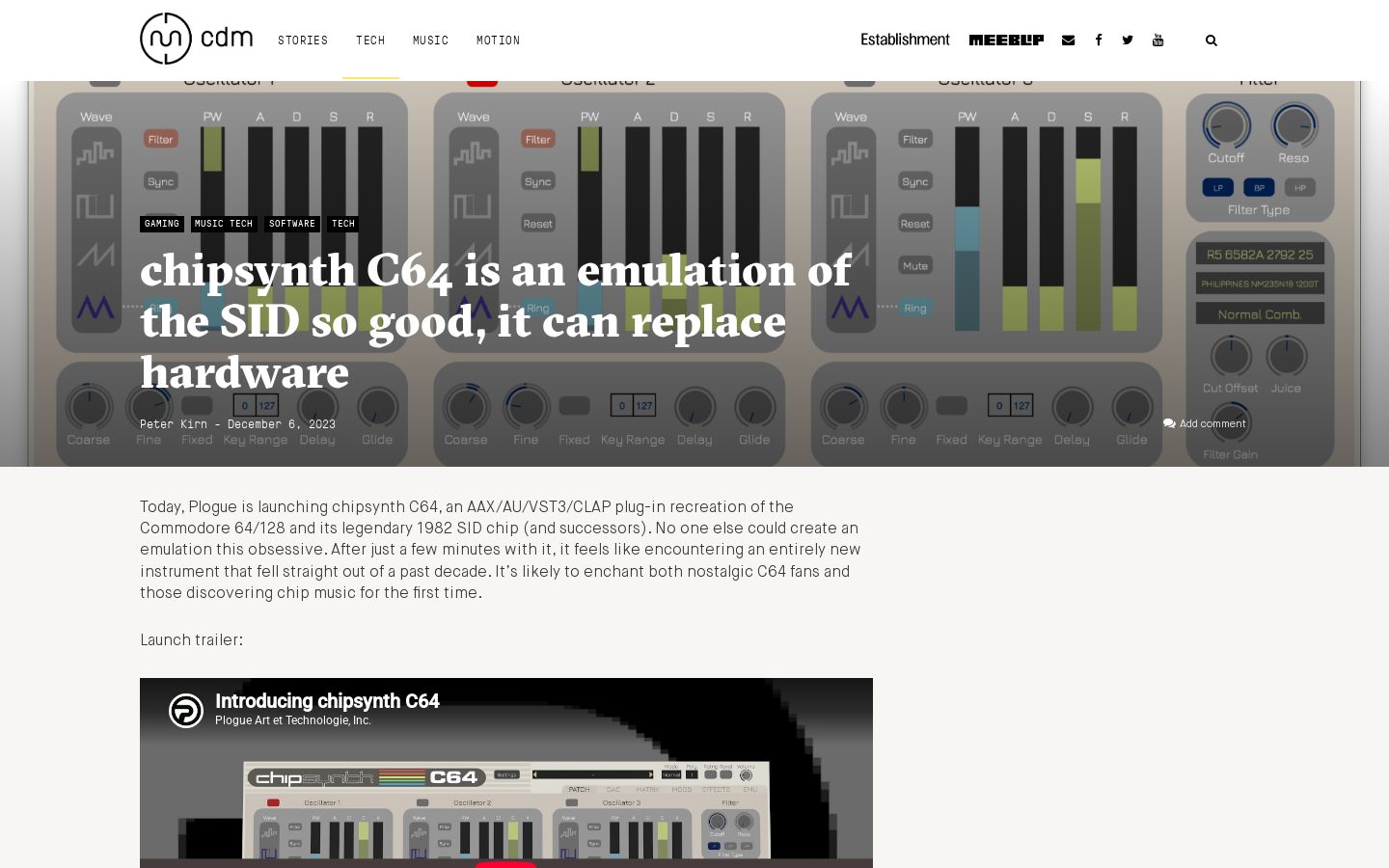
Task: Select the Tech category tag above the headline
Action: pos(343,224)
